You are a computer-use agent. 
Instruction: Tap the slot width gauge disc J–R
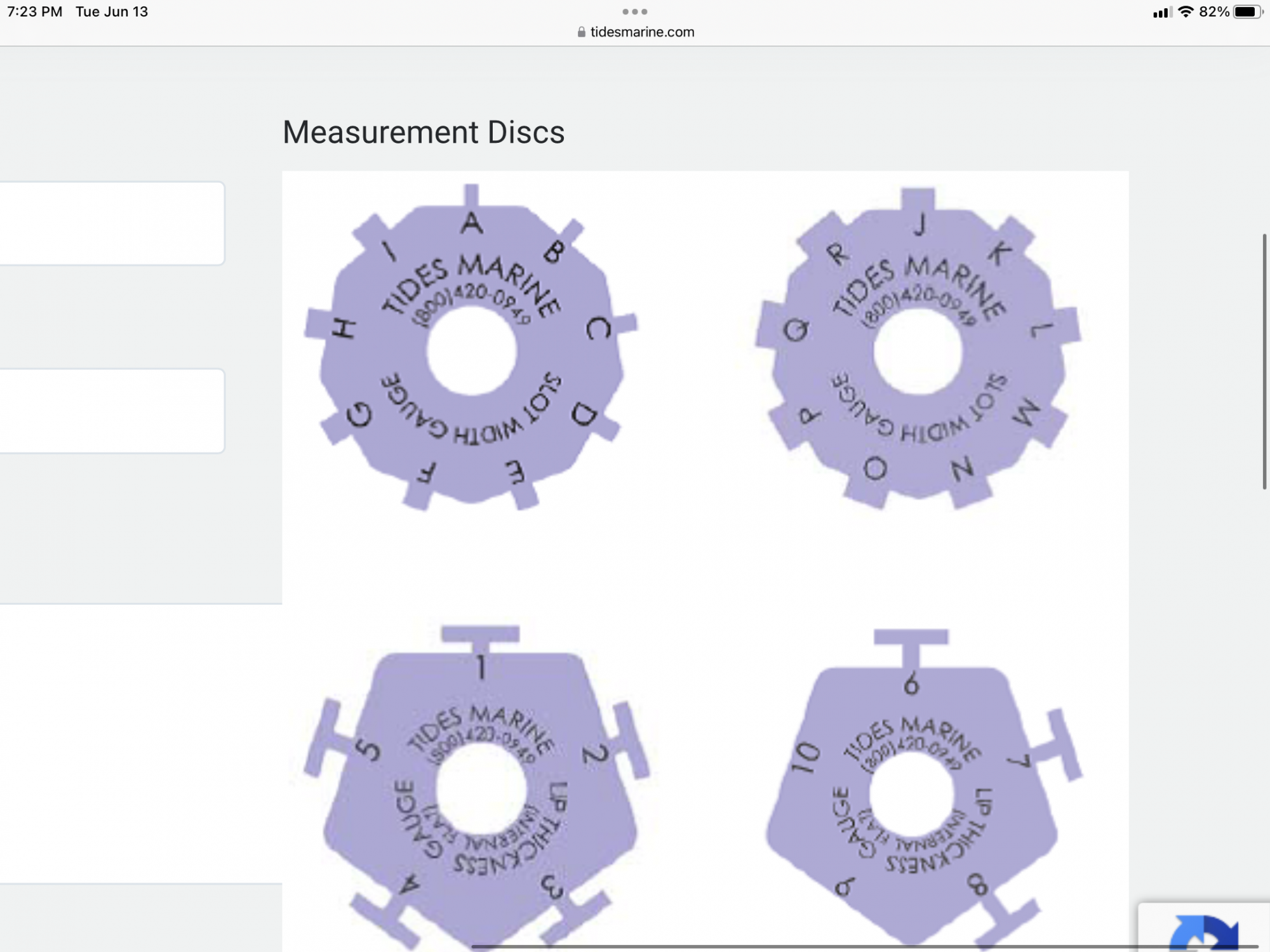pyautogui.click(x=918, y=348)
